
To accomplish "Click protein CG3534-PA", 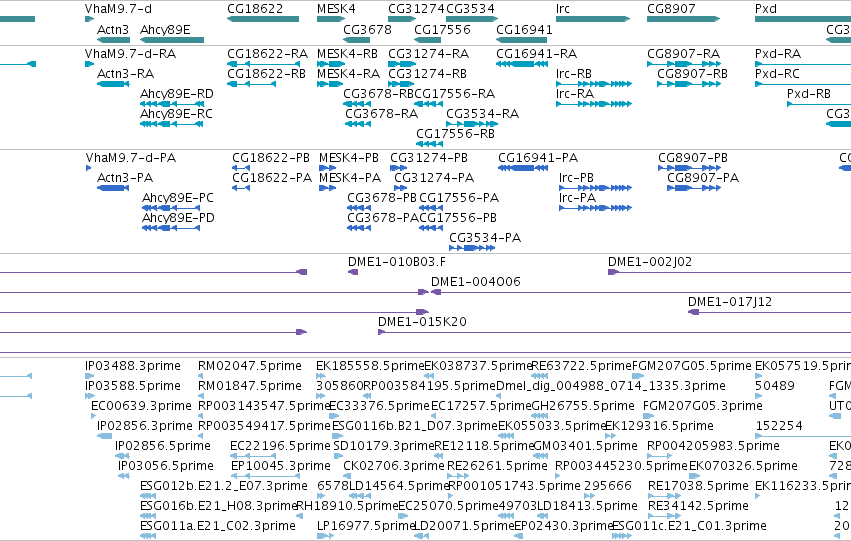I will pos(472,249).
